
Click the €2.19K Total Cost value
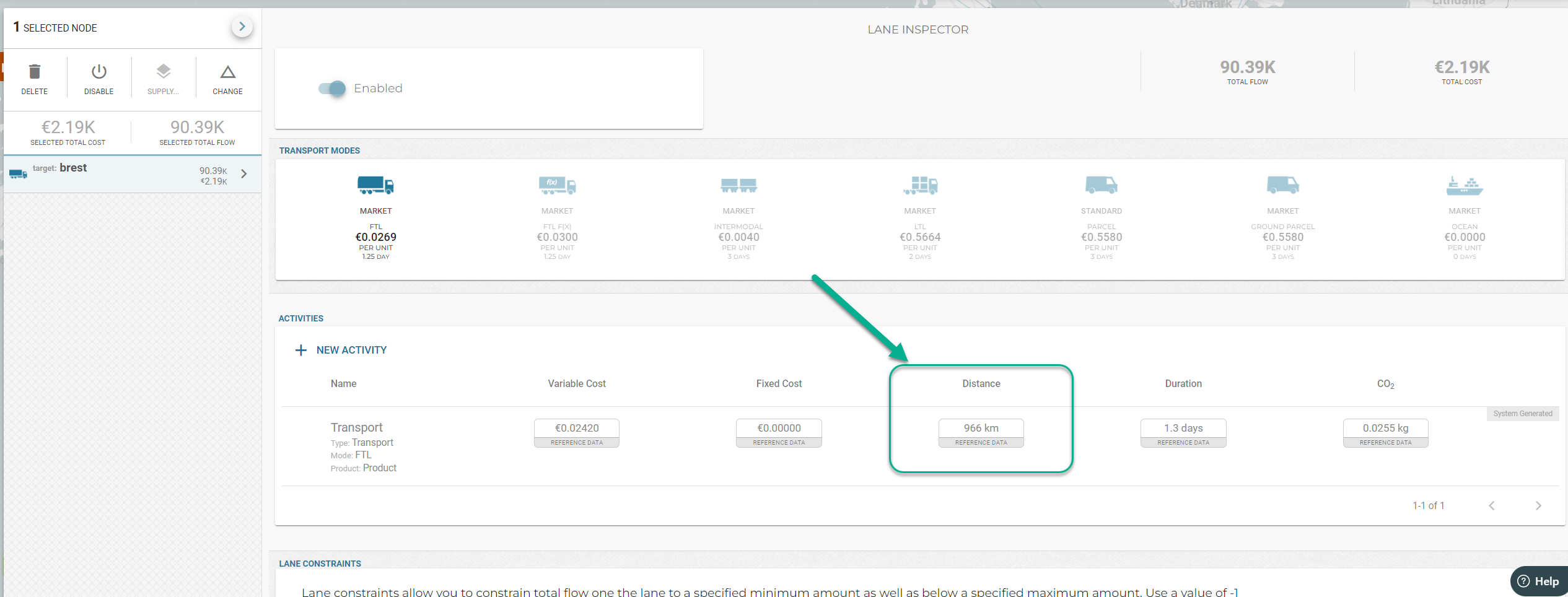point(1462,67)
